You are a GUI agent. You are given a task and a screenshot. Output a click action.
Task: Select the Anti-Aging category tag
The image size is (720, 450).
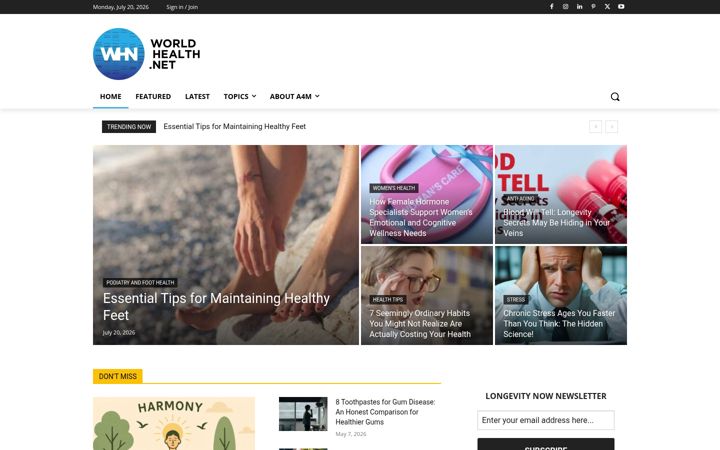click(521, 199)
